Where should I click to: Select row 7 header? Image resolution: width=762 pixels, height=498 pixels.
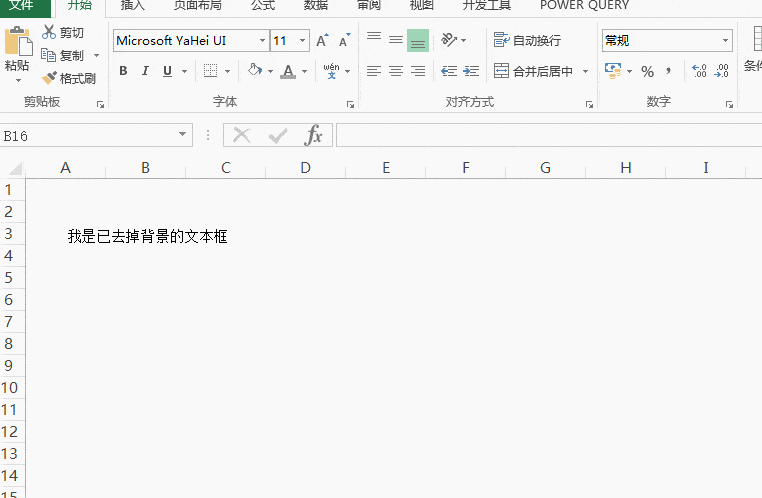[12, 321]
